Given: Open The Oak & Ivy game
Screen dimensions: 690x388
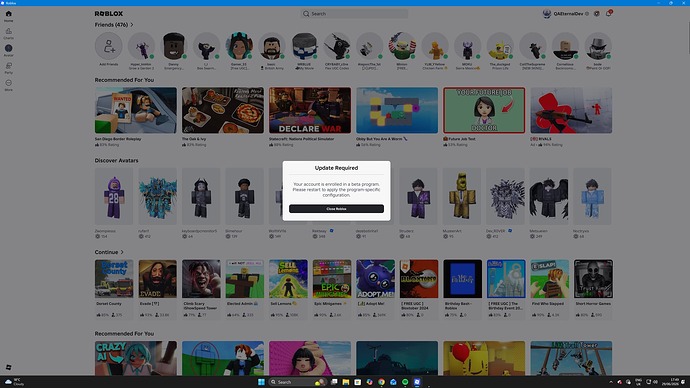Looking at the screenshot, I should tap(223, 110).
